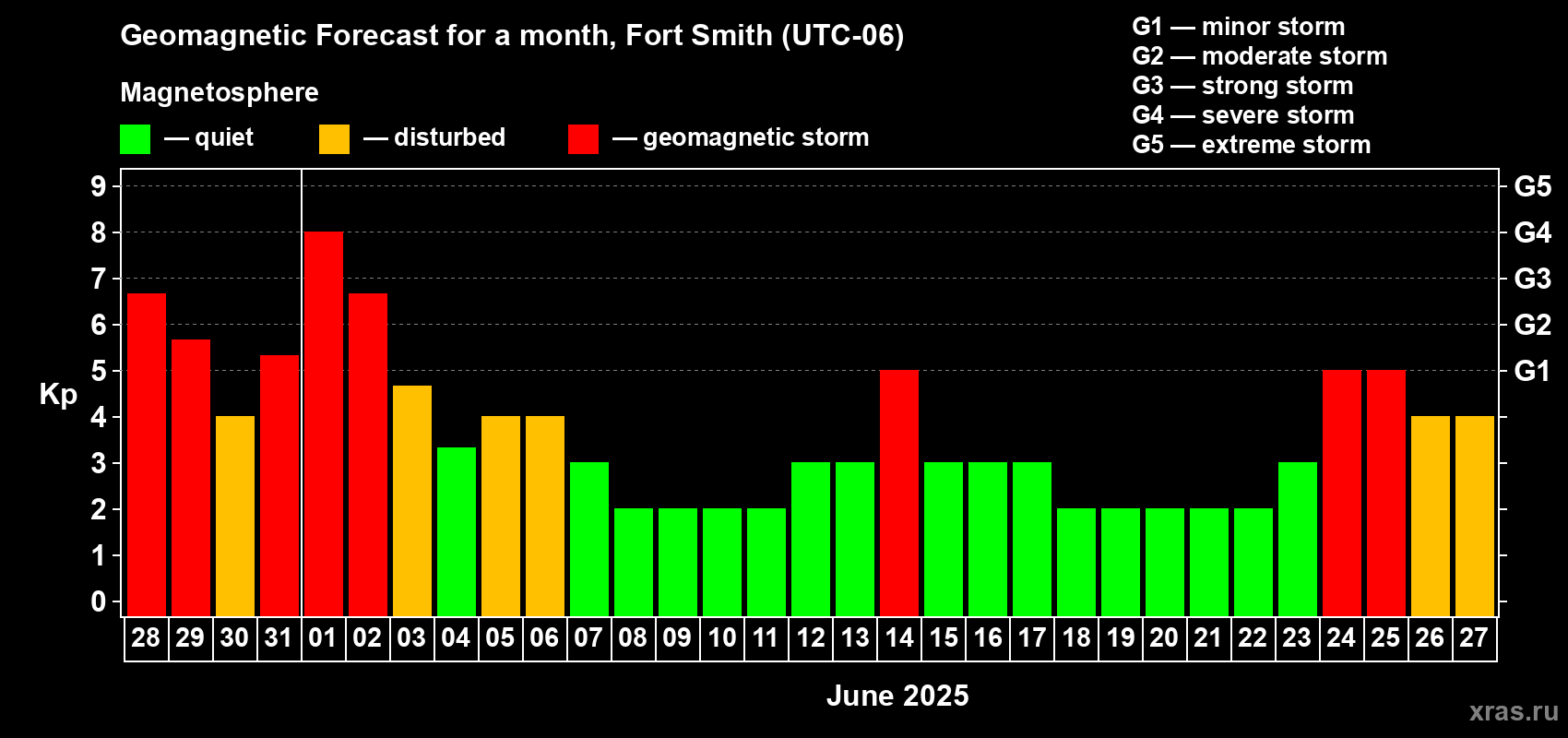Click the '— geomagnetic storm' legend label
The width and height of the screenshot is (1568, 738).
(741, 138)
